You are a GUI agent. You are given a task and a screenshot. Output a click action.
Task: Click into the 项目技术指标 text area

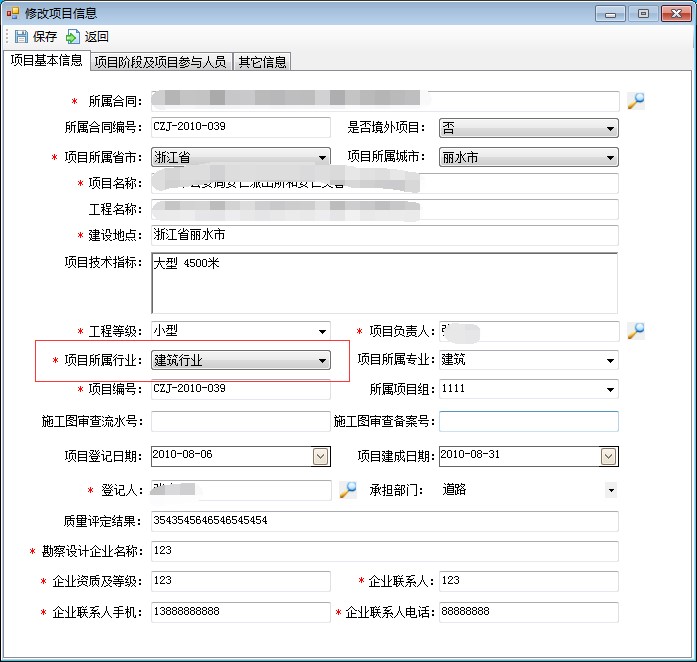(x=384, y=283)
